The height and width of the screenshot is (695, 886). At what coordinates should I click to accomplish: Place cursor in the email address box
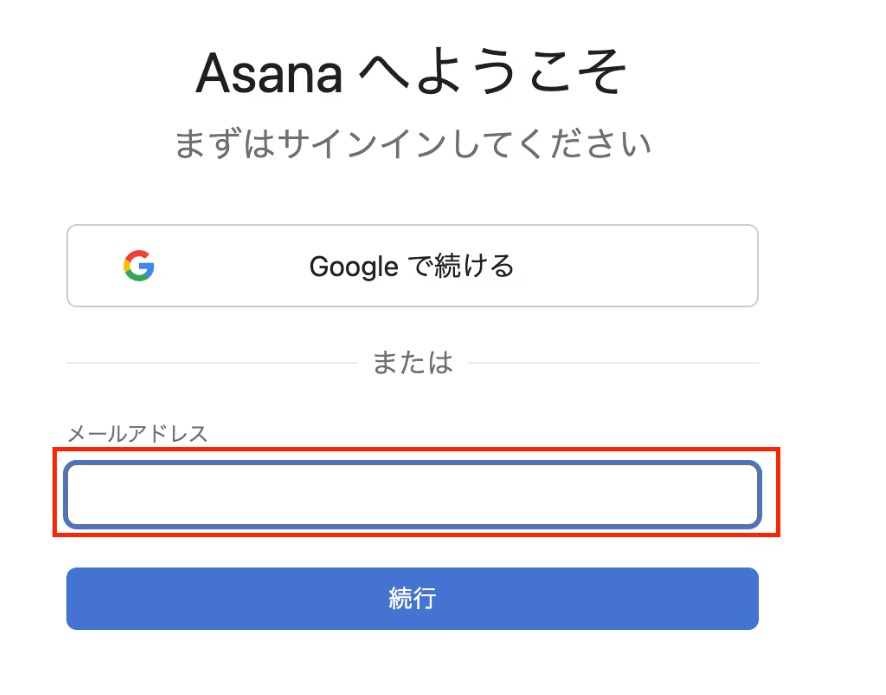[x=412, y=494]
